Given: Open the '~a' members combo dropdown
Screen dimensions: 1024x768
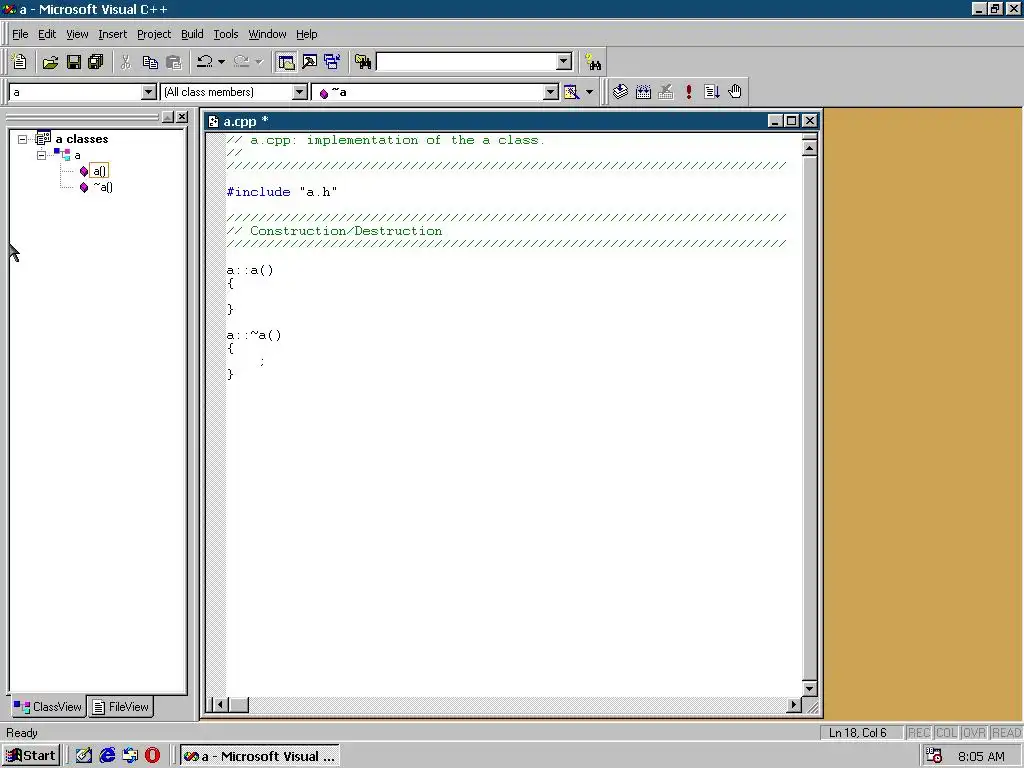Looking at the screenshot, I should pos(552,92).
